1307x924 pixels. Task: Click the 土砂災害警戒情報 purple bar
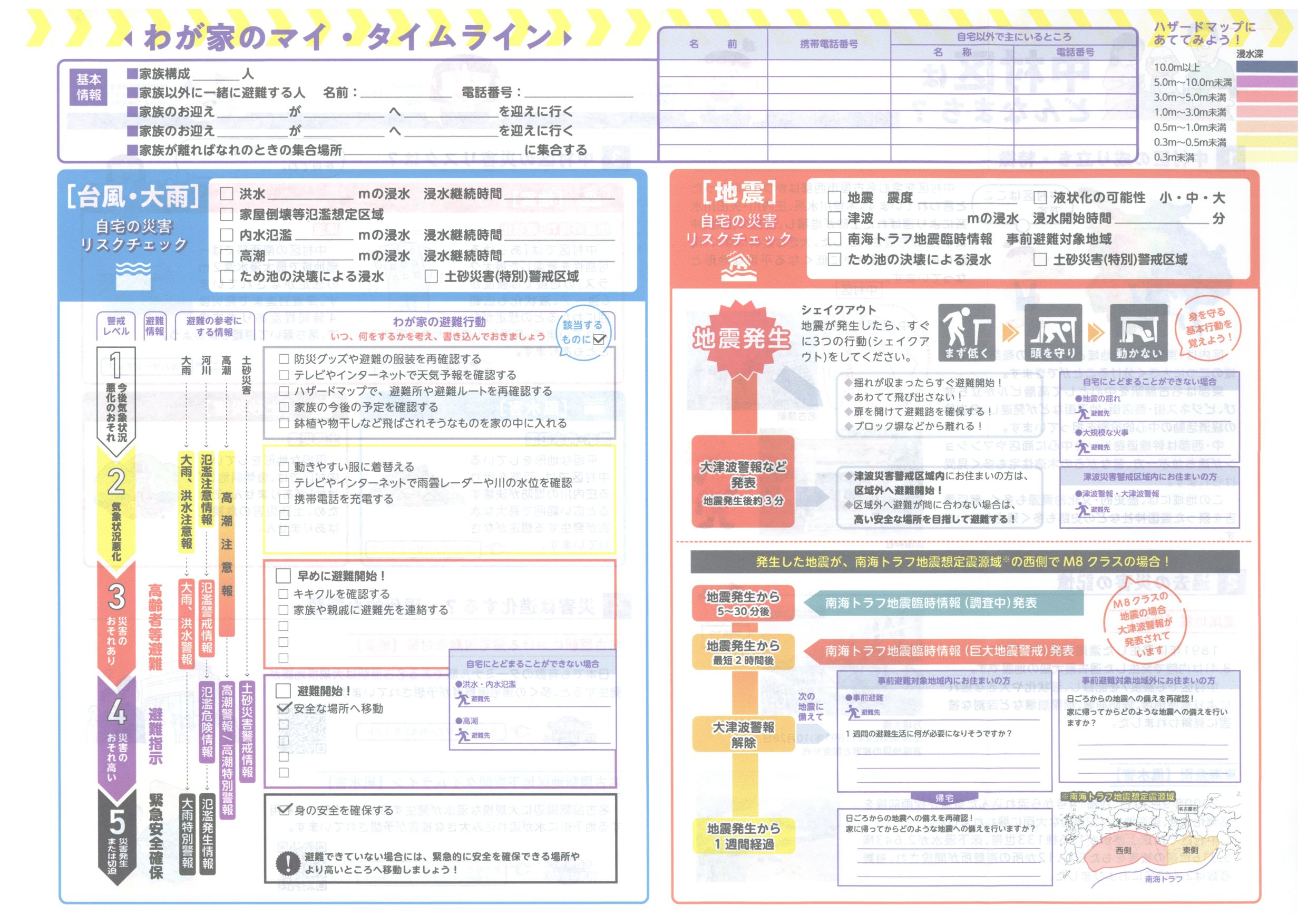pyautogui.click(x=247, y=731)
